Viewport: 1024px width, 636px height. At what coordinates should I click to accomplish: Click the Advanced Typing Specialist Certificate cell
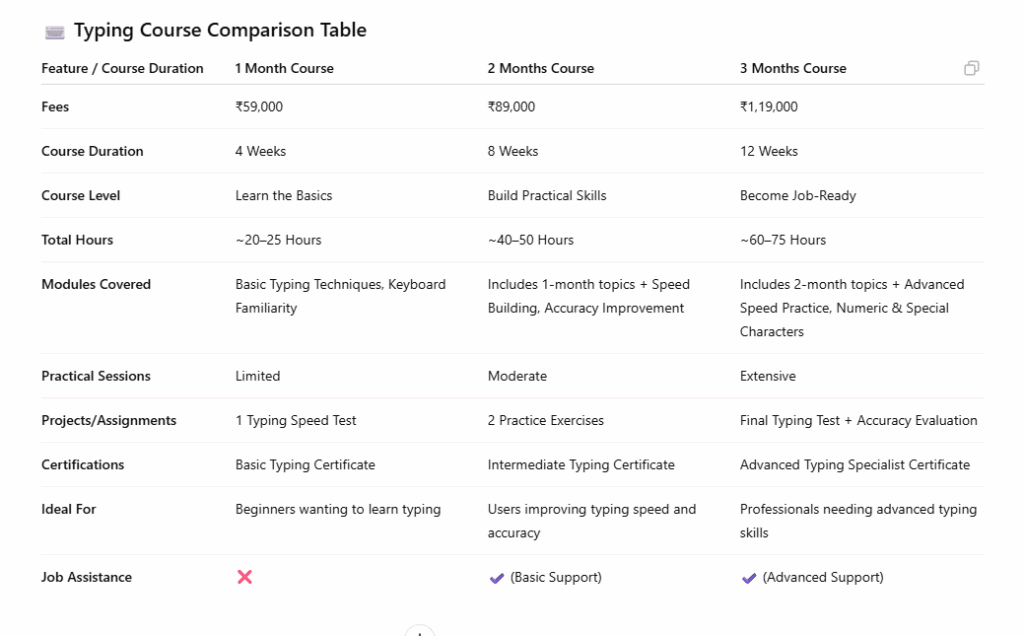(x=854, y=465)
